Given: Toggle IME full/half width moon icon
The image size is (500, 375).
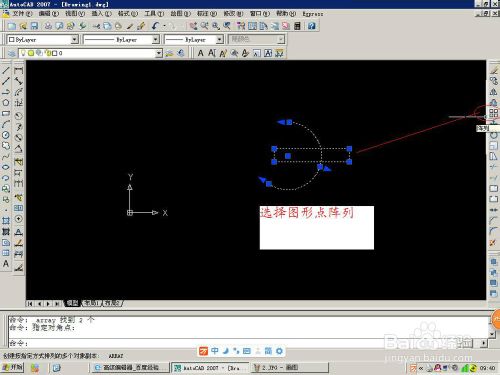Looking at the screenshot, I should (x=226, y=351).
